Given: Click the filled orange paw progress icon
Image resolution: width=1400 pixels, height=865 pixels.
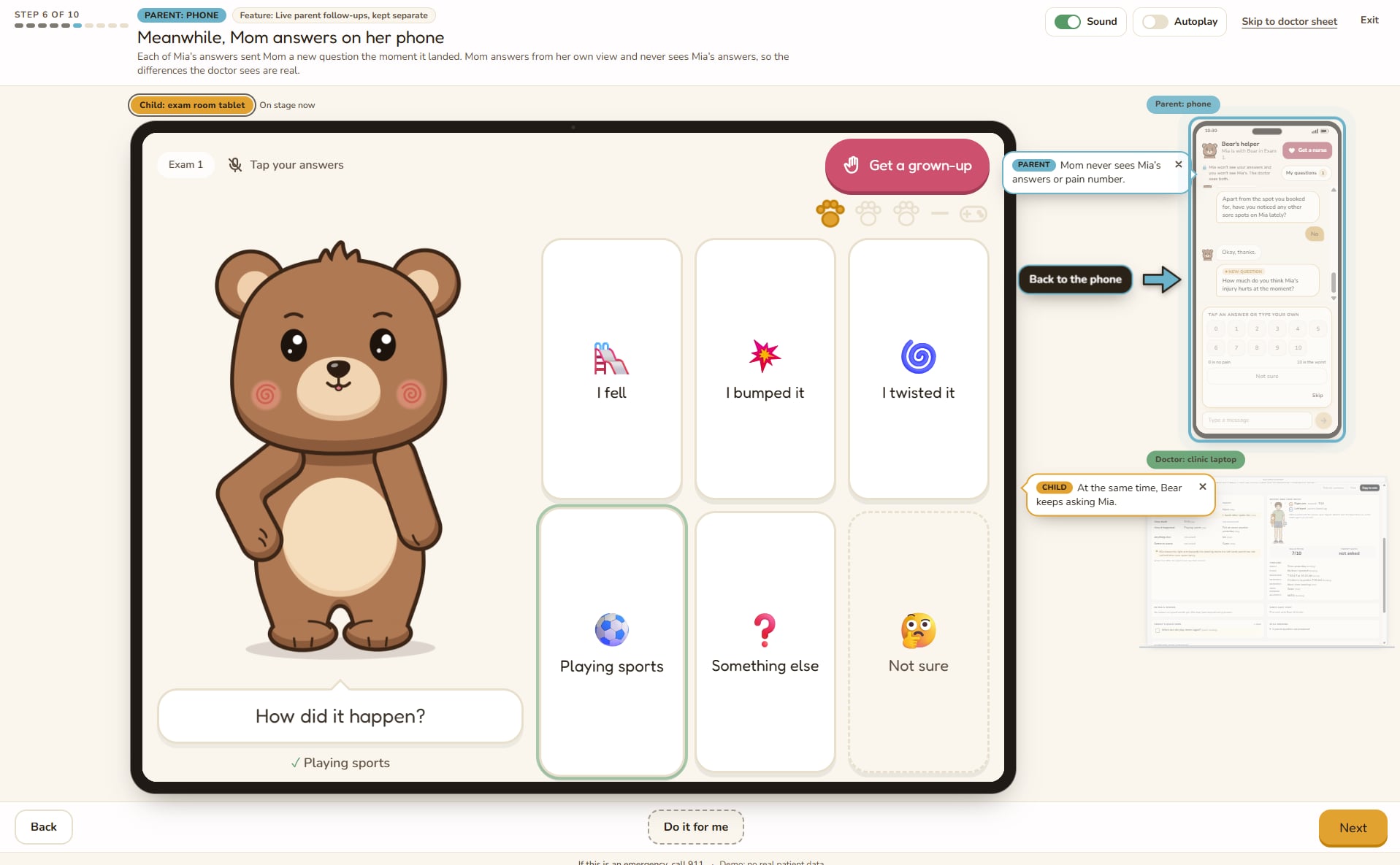Looking at the screenshot, I should click(x=830, y=214).
